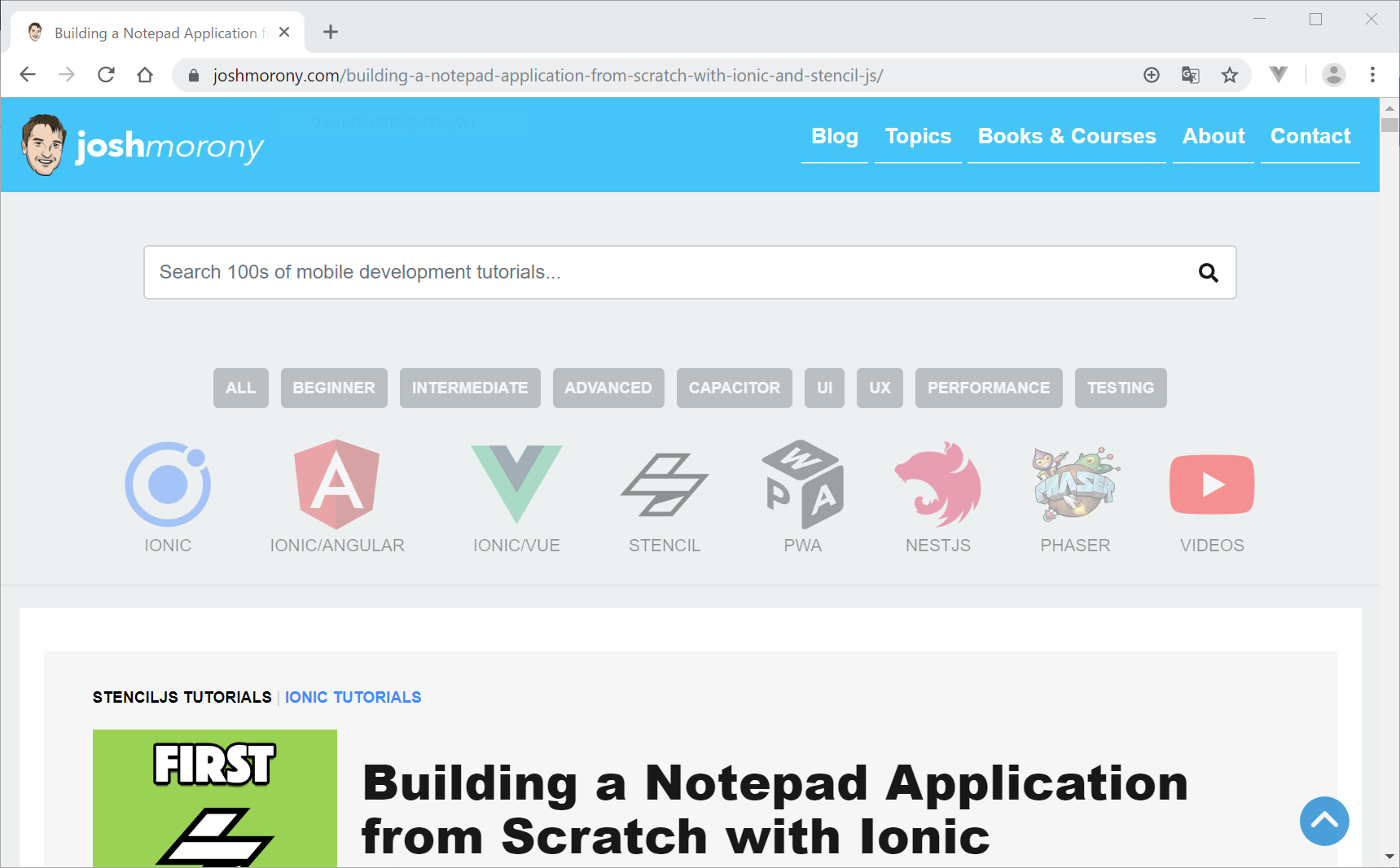Select the Phaser category icon

tap(1075, 484)
